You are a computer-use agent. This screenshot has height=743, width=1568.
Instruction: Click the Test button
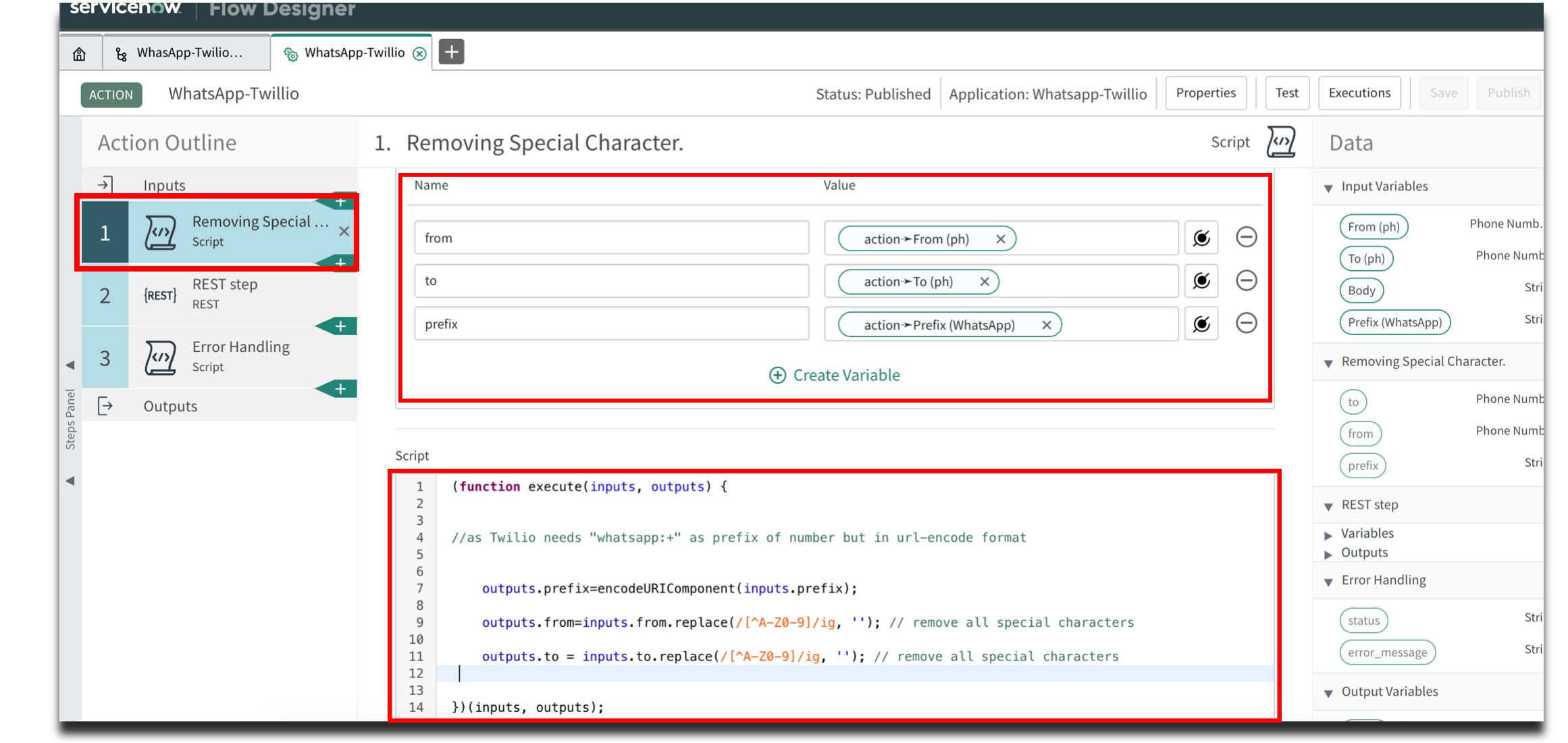(x=1286, y=93)
